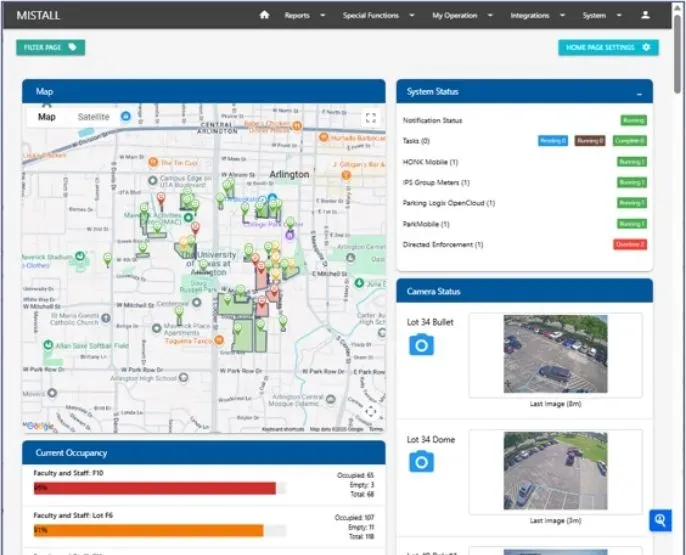The height and width of the screenshot is (555, 686).
Task: Open the Lot 34 Bullet camera image
Action: point(555,354)
